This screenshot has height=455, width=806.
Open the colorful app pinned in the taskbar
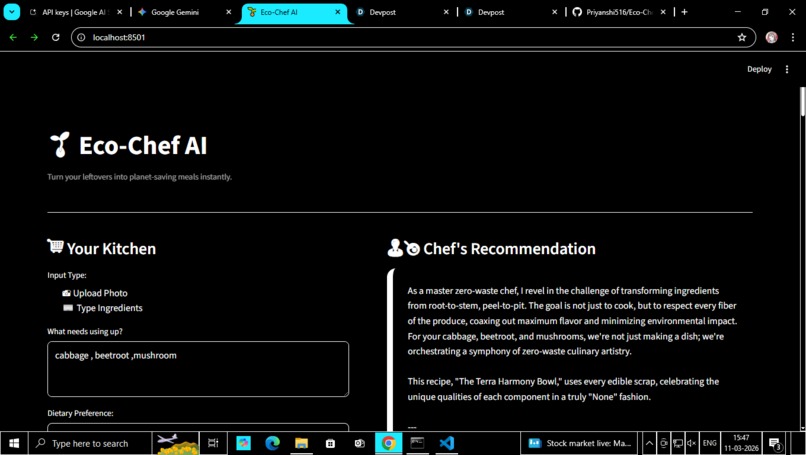click(243, 443)
